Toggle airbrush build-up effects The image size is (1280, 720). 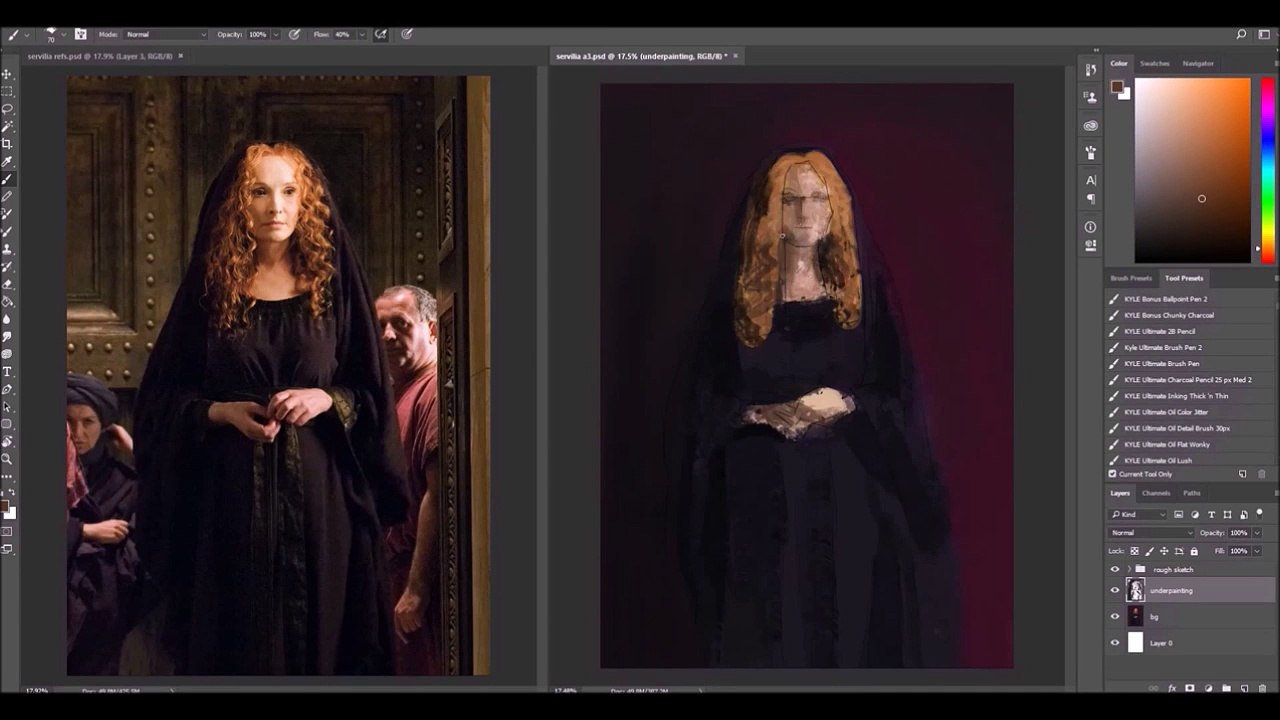[x=381, y=34]
